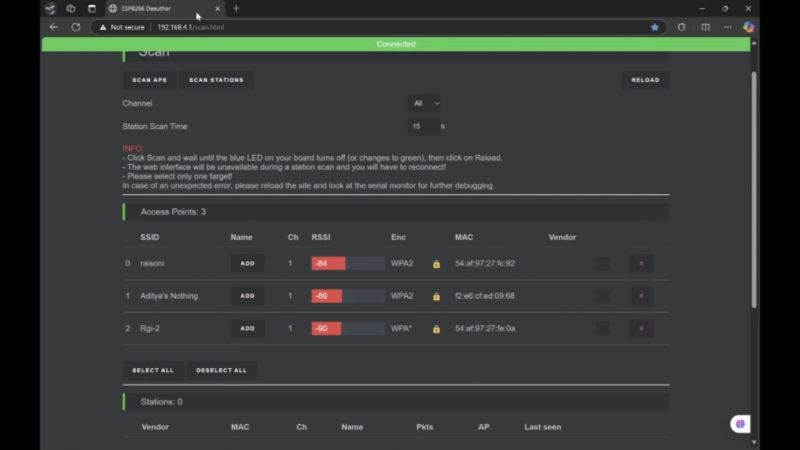The width and height of the screenshot is (800, 450).
Task: Remove Rgi-2 access point with X
Action: point(641,329)
